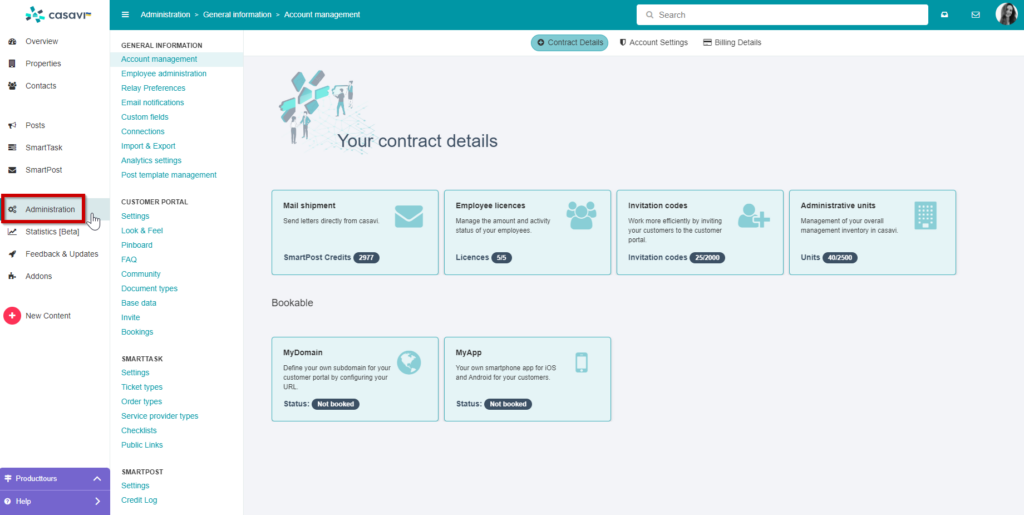Click the Employee licences people icon
1024x515 pixels.
[x=581, y=215]
